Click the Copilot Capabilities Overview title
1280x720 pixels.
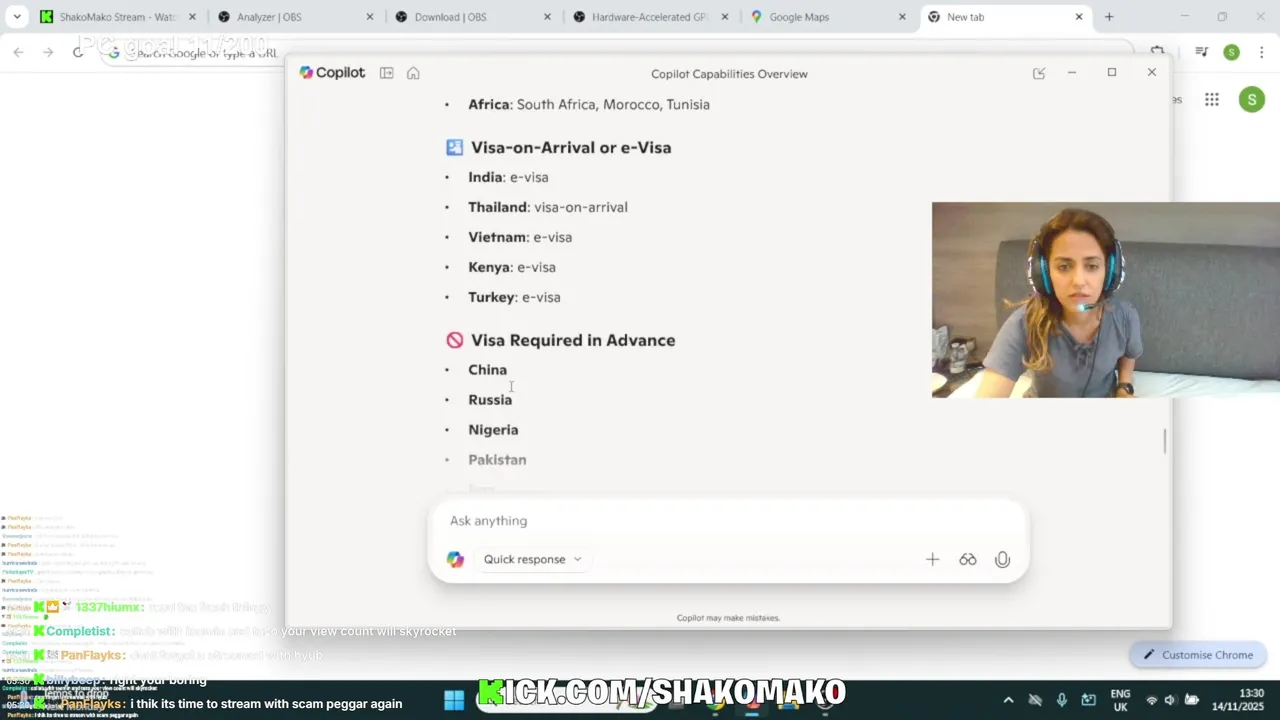coord(729,74)
